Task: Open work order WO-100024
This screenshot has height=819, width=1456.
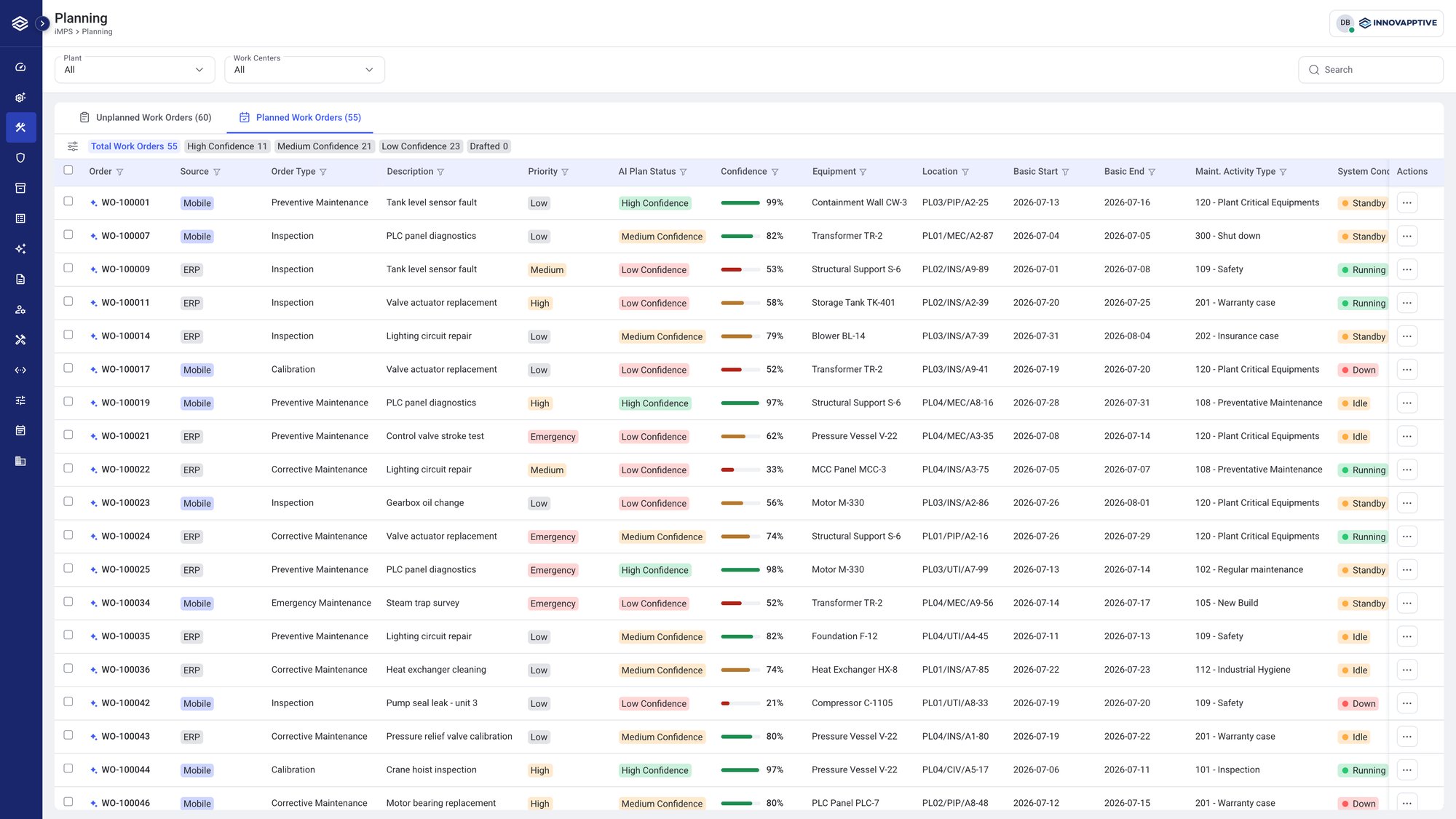Action: pos(125,537)
